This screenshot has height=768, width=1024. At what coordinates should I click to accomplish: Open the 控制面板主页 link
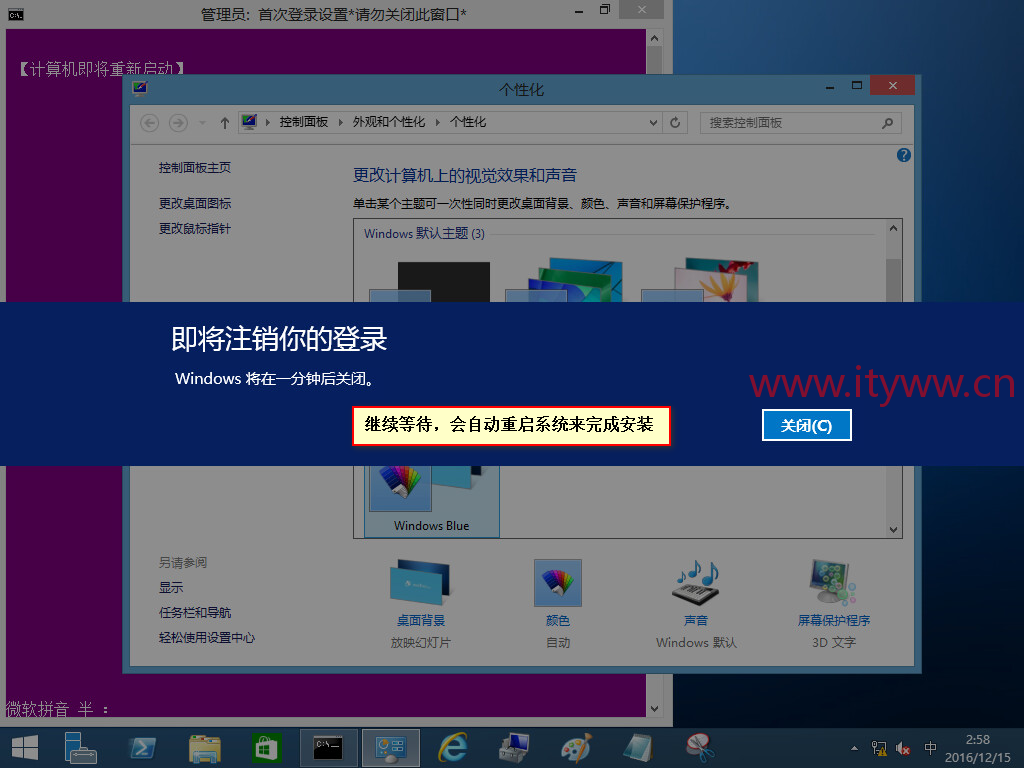tap(195, 168)
